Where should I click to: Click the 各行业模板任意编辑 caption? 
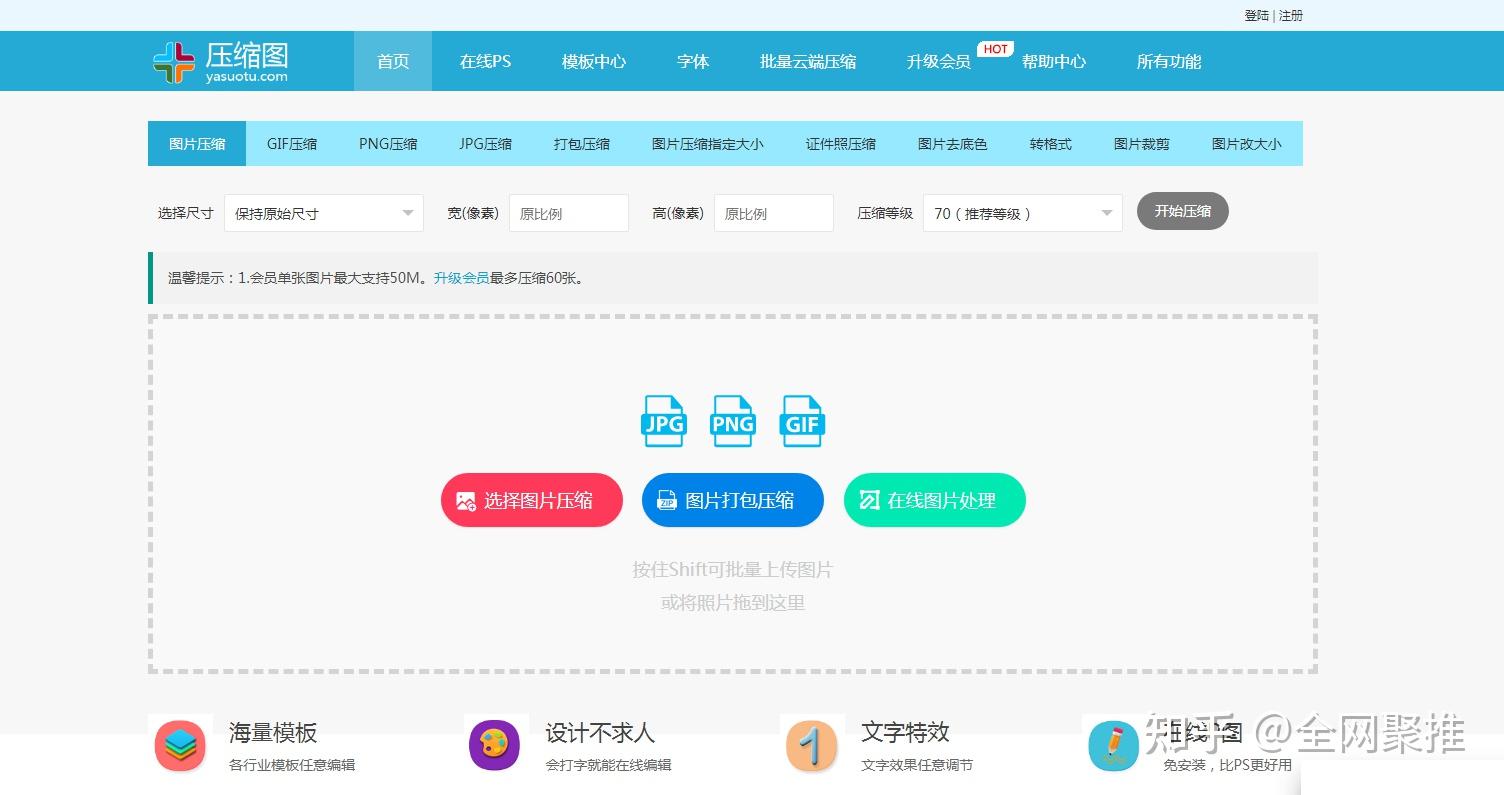pyautogui.click(x=292, y=765)
